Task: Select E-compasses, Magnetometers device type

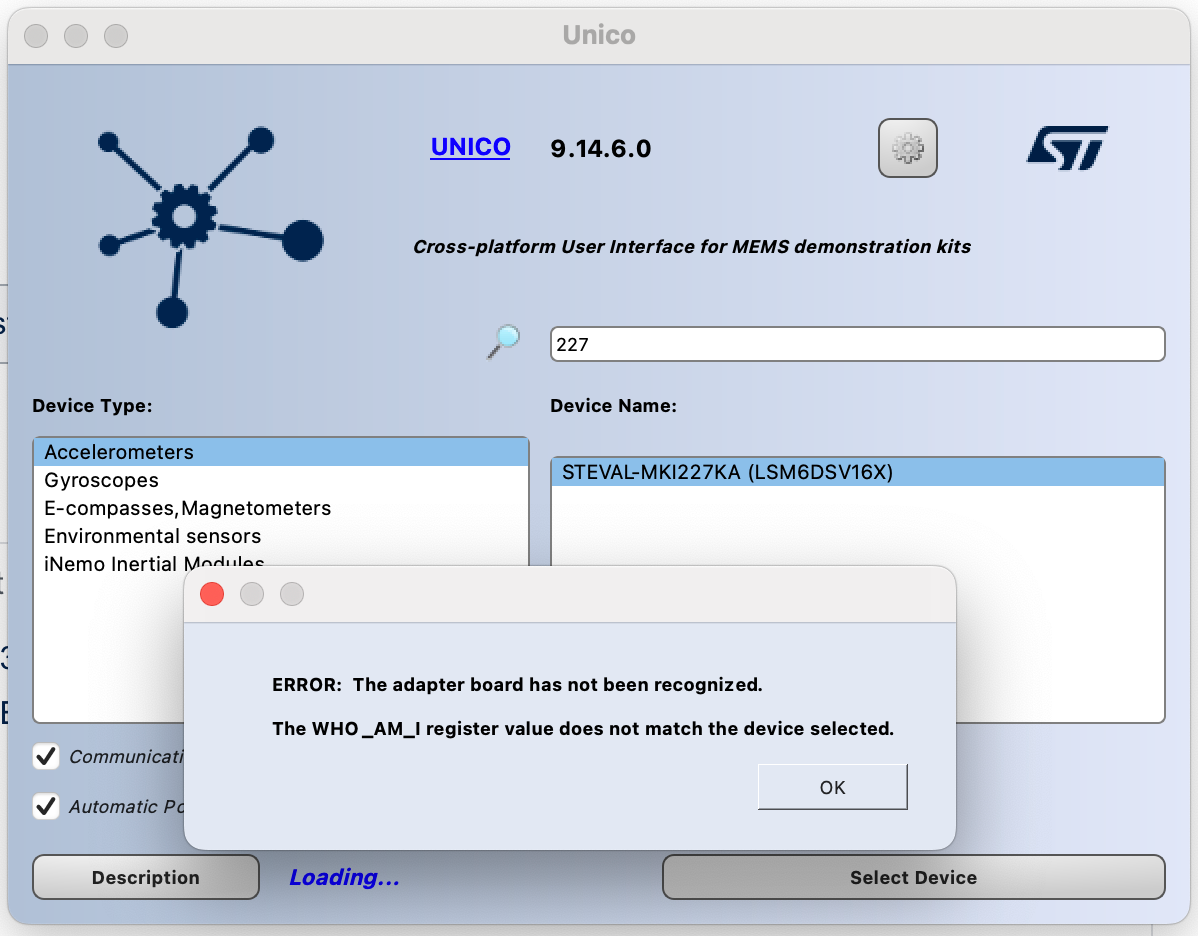Action: point(186,508)
